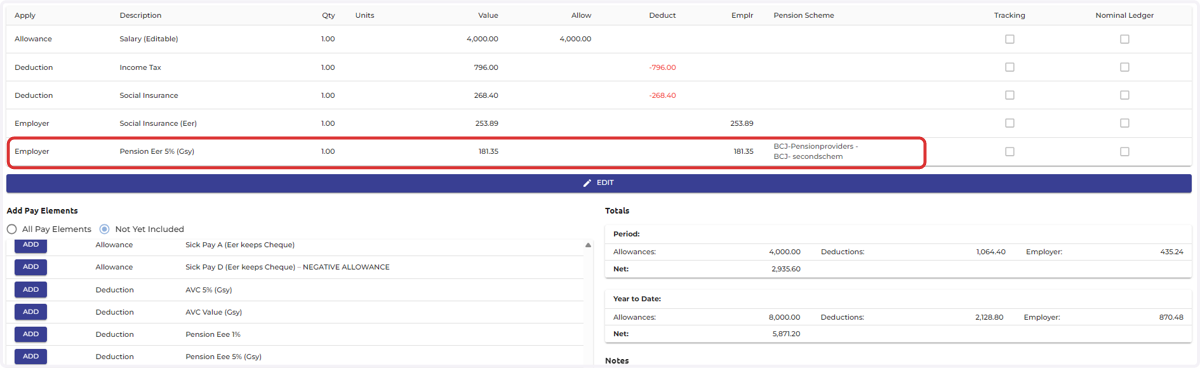Click the pencil icon on the EDIT bar
1200x368 pixels.
coord(587,183)
